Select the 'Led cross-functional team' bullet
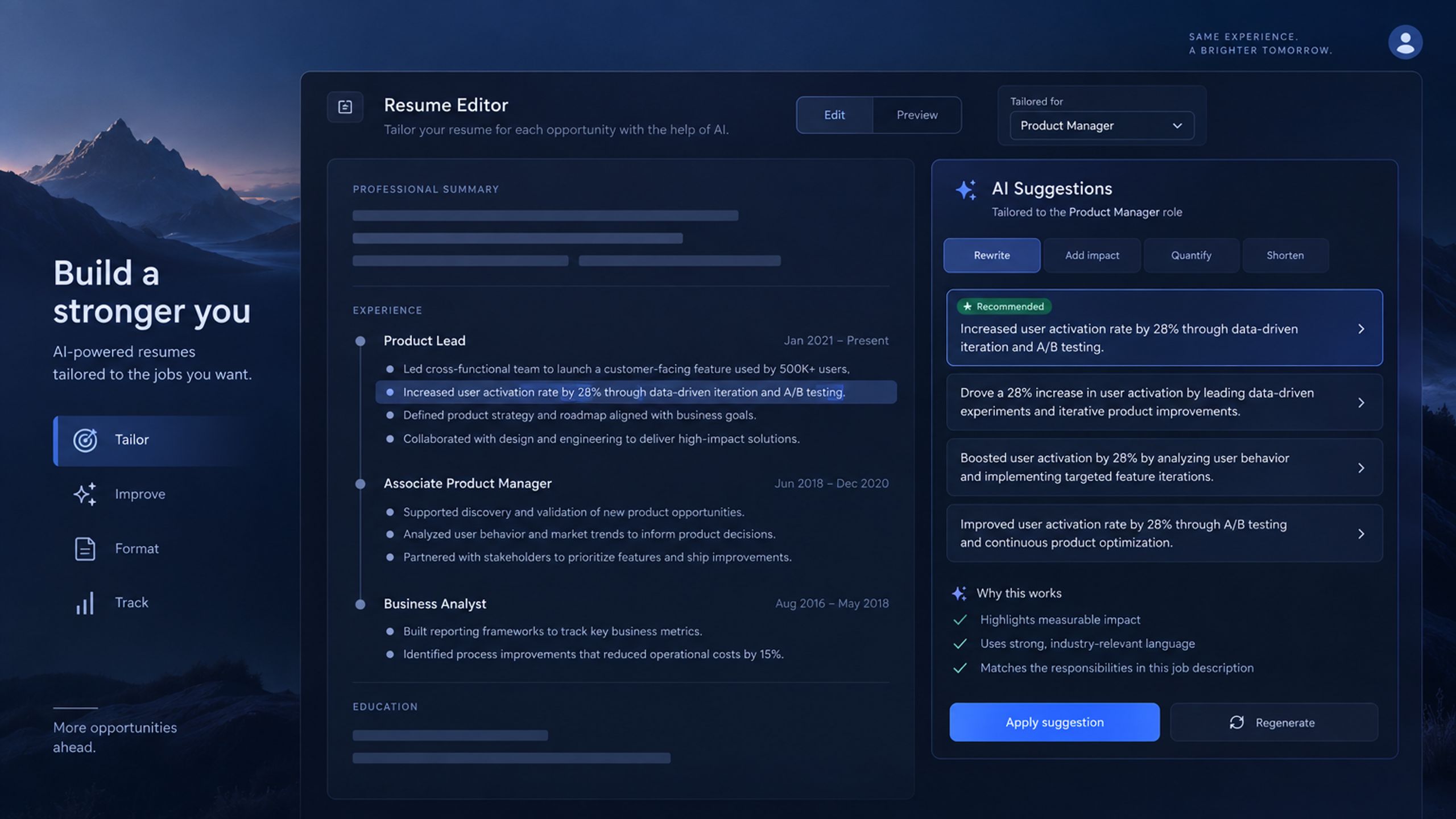 click(x=626, y=369)
